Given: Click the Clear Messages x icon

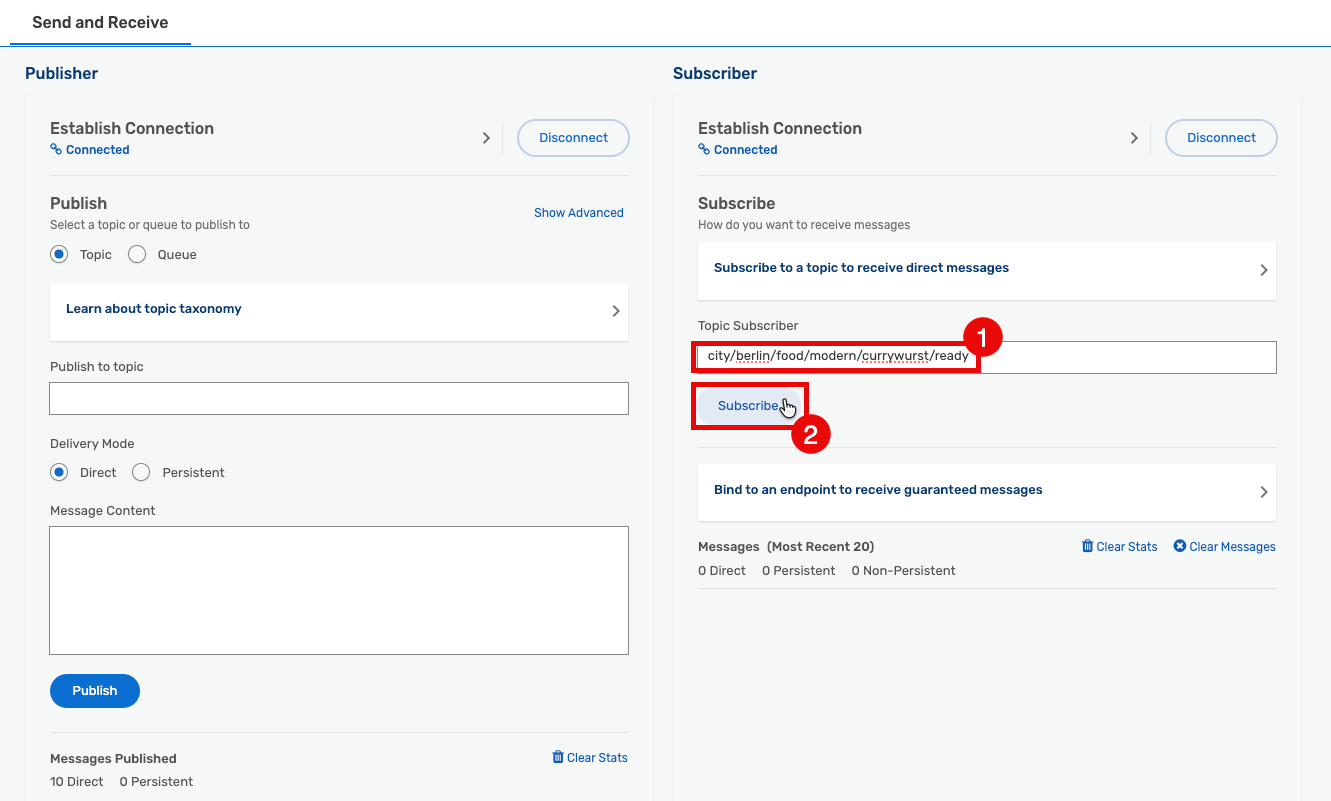Looking at the screenshot, I should point(1179,546).
